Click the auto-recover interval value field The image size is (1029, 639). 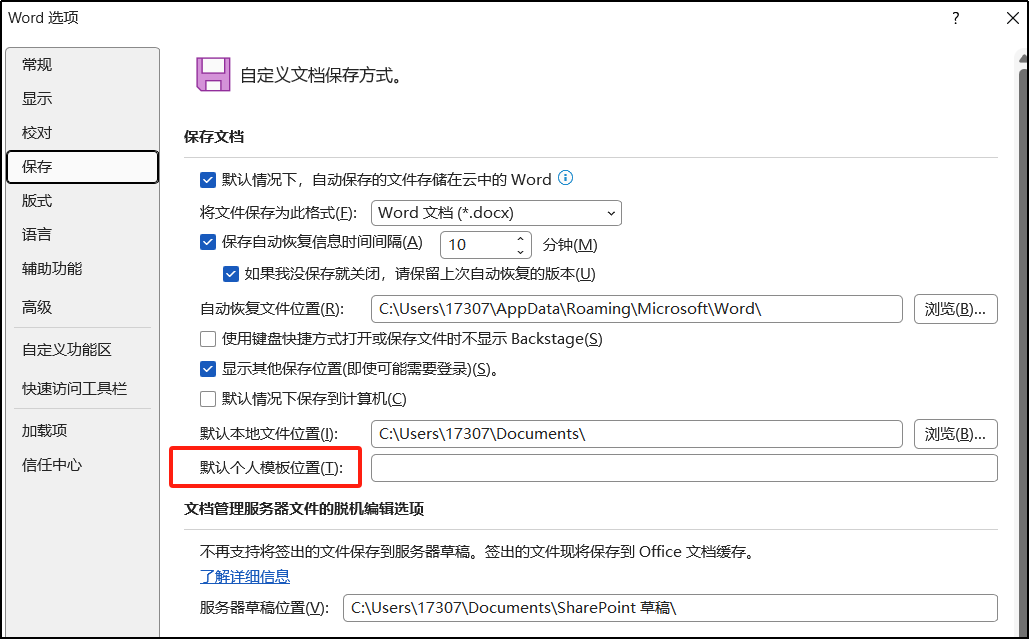pyautogui.click(x=477, y=245)
